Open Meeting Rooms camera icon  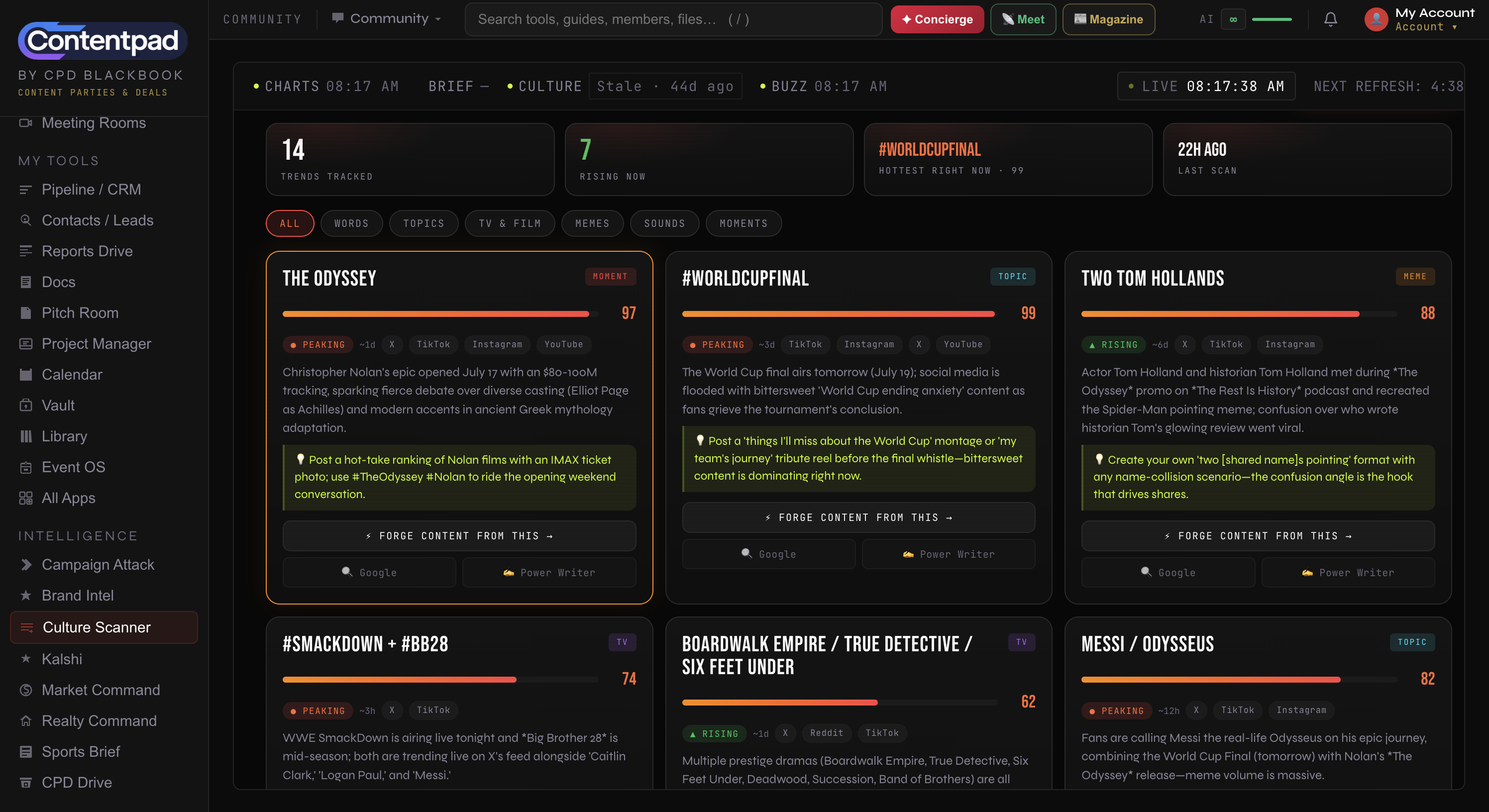(x=25, y=122)
